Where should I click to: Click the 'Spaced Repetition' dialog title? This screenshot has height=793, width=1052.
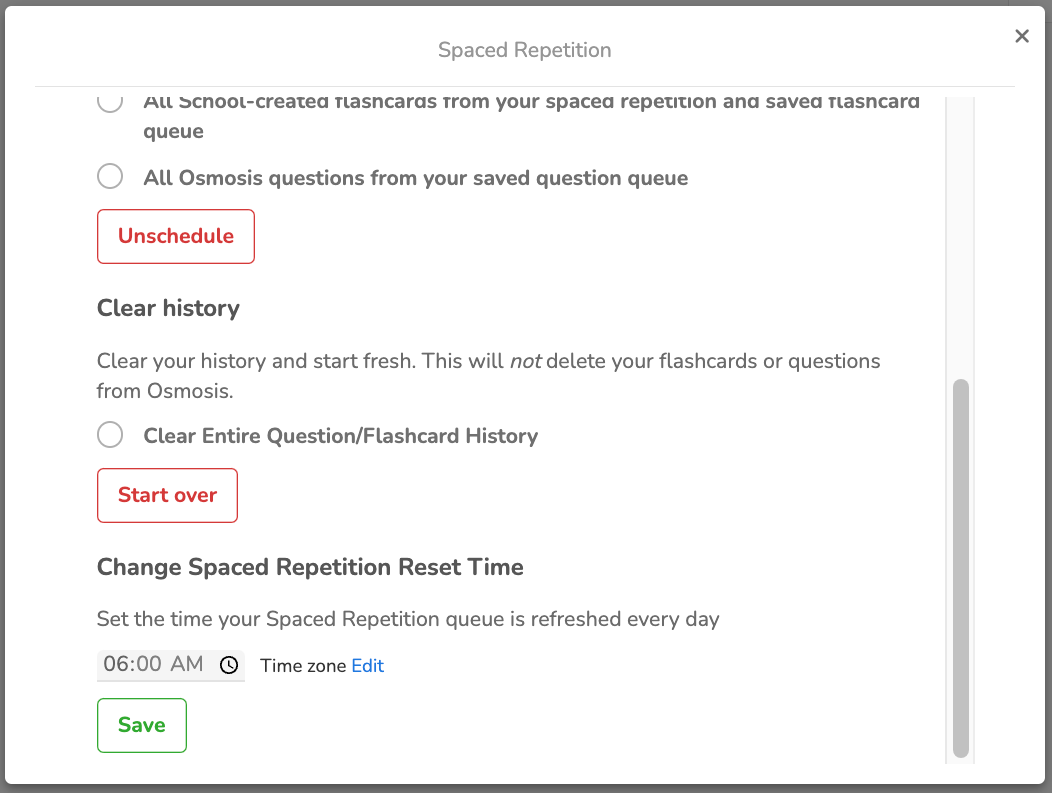point(524,50)
